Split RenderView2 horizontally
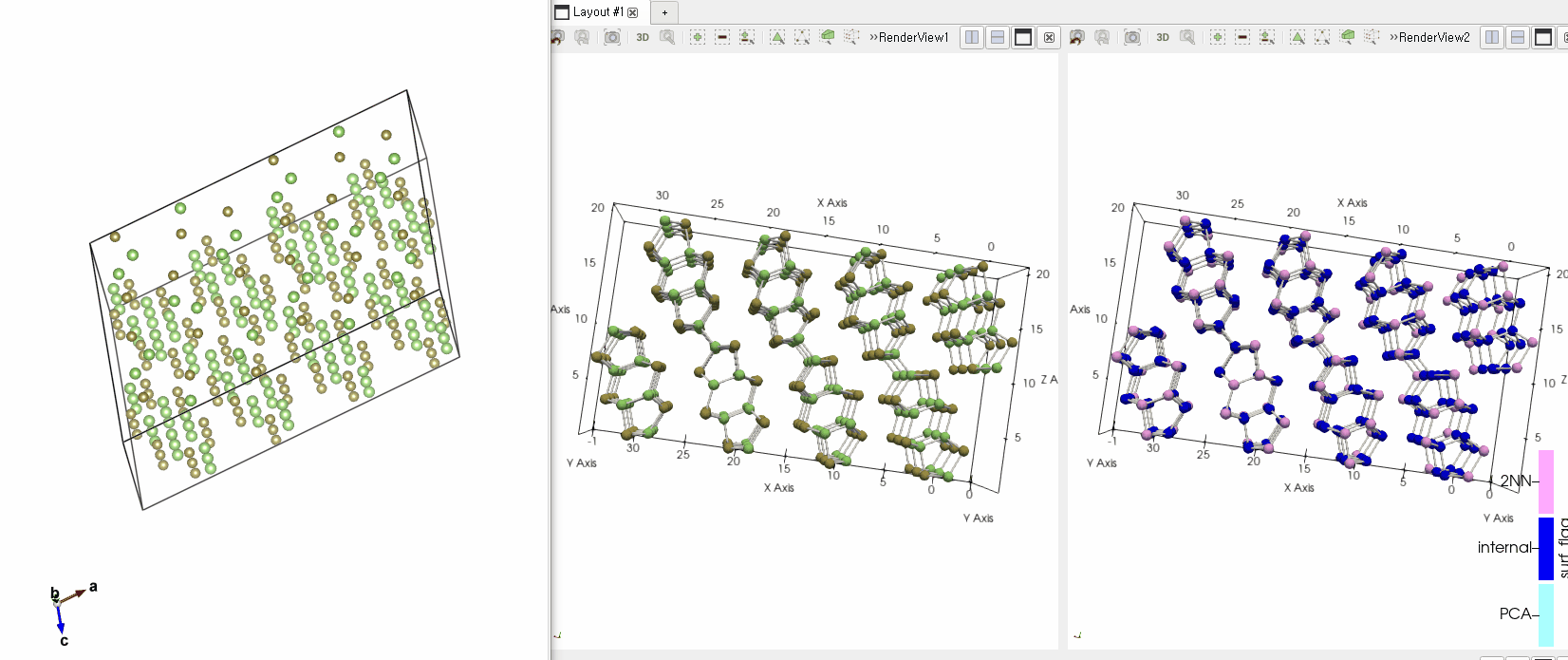This screenshot has width=1568, height=660. [1492, 37]
